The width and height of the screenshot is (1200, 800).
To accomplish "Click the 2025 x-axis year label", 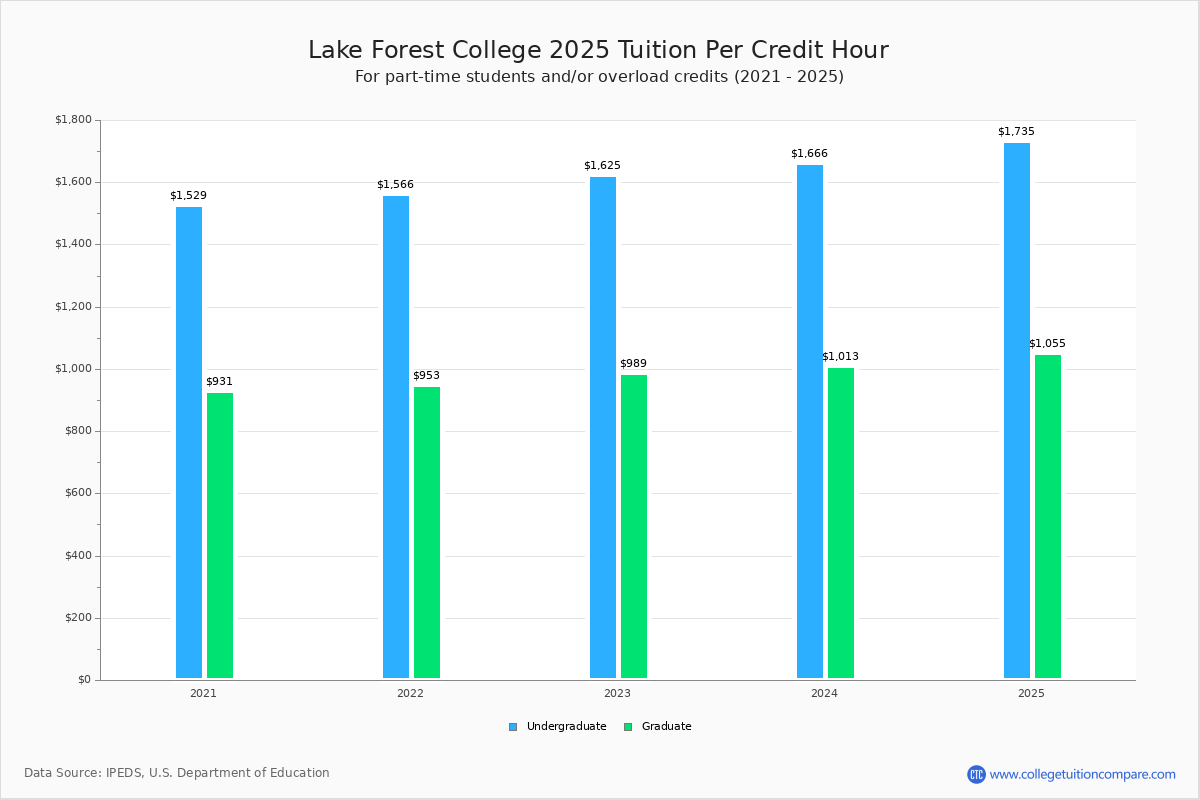I will click(x=1031, y=693).
